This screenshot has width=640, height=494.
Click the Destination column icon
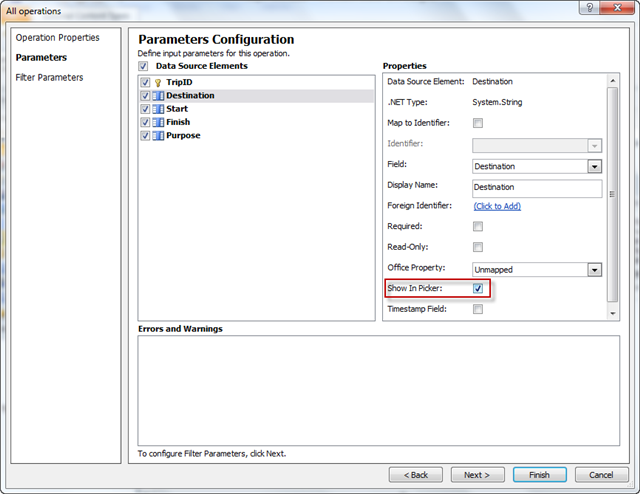[x=158, y=96]
